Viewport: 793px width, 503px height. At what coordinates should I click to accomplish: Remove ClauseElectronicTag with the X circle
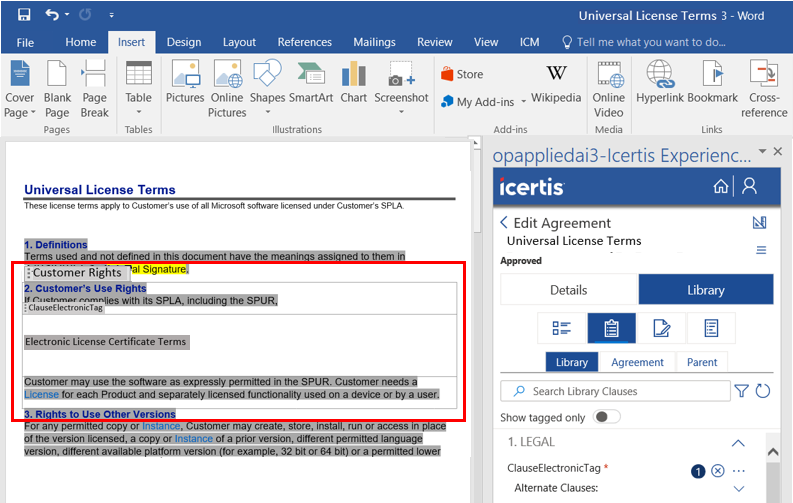coord(717,471)
